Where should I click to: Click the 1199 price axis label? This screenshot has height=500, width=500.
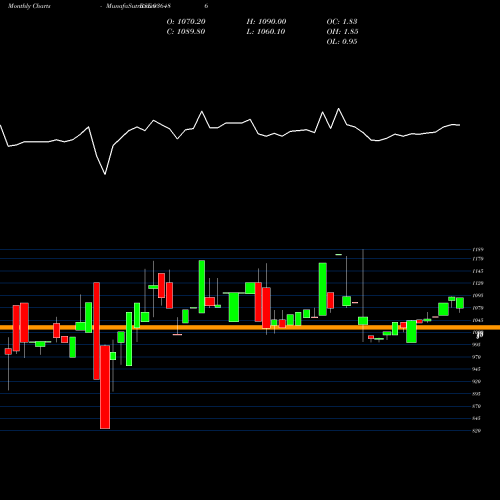[478, 249]
